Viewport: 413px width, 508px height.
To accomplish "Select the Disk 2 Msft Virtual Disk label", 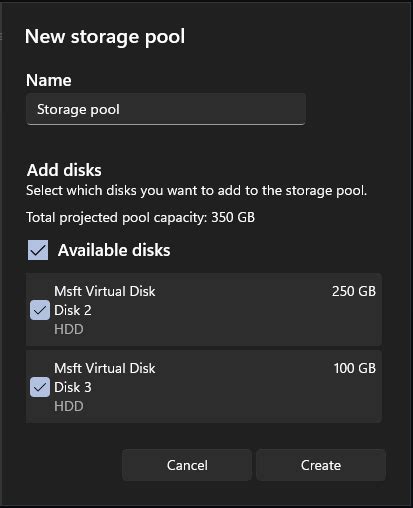I will [x=105, y=291].
